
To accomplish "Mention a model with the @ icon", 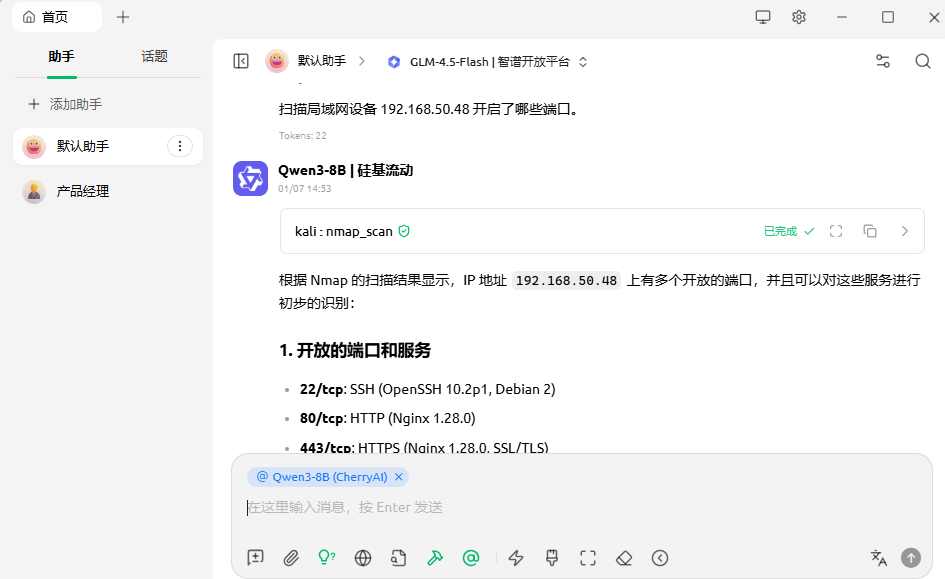I will click(471, 558).
